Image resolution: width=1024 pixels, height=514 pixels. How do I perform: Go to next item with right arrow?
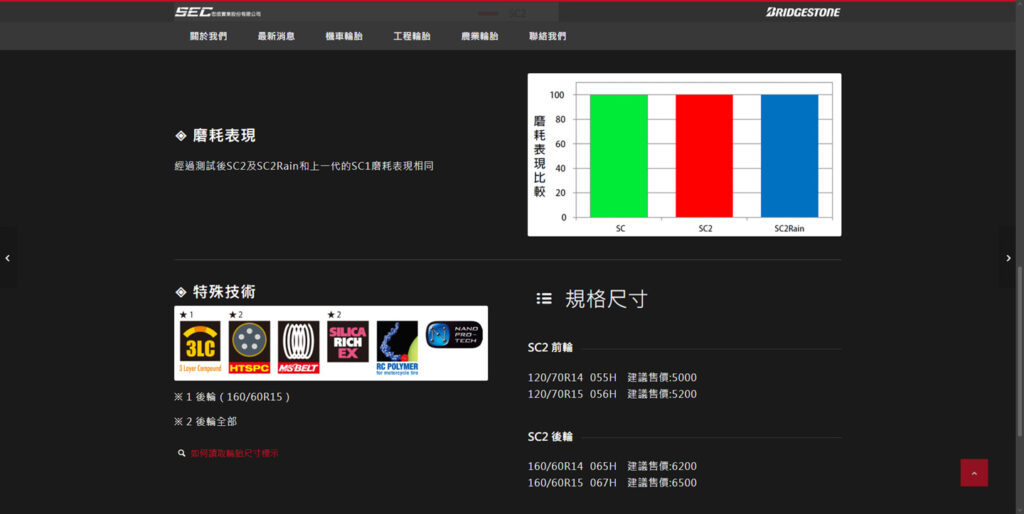[x=1008, y=258]
